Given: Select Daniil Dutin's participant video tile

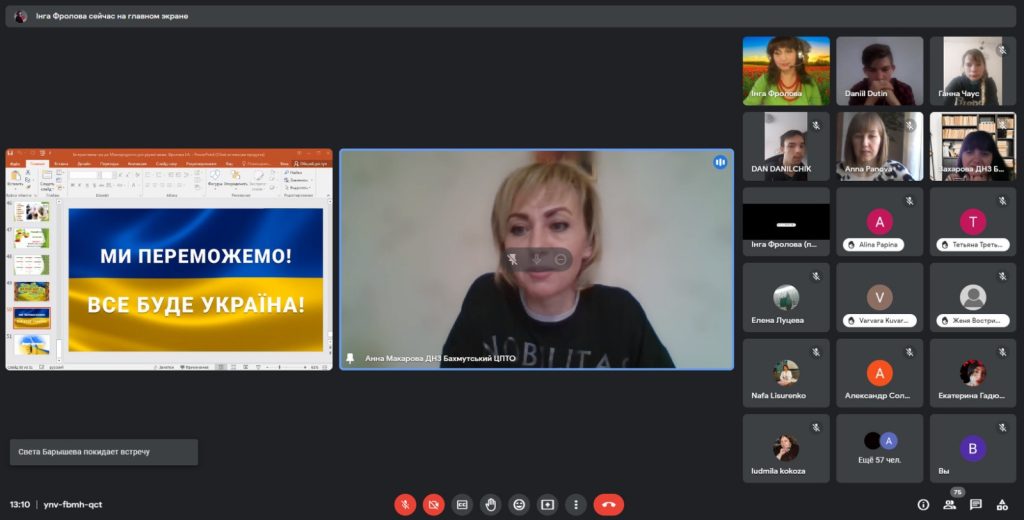Looking at the screenshot, I should [x=879, y=71].
